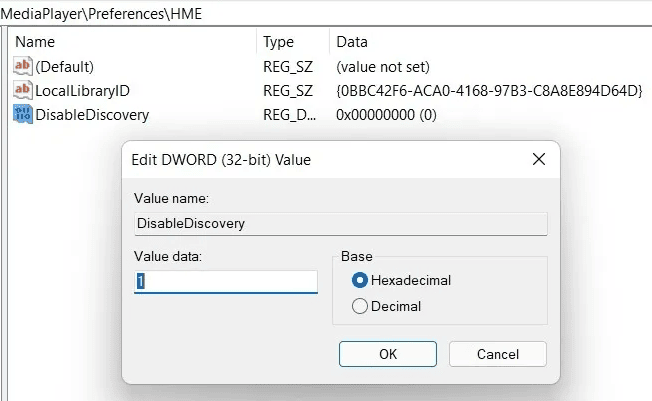The image size is (652, 401).
Task: Click into the Value data text box
Action: (226, 282)
